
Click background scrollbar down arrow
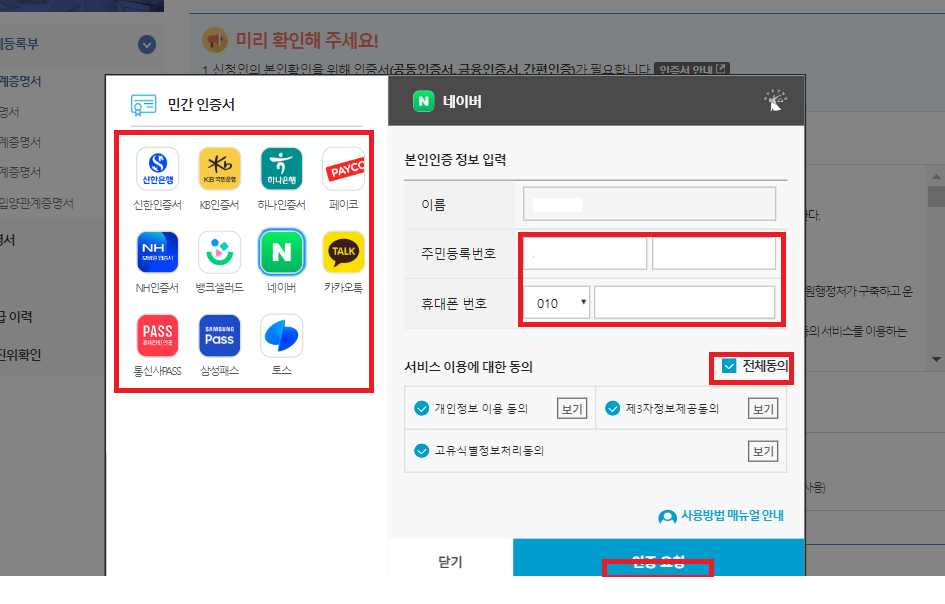point(936,359)
